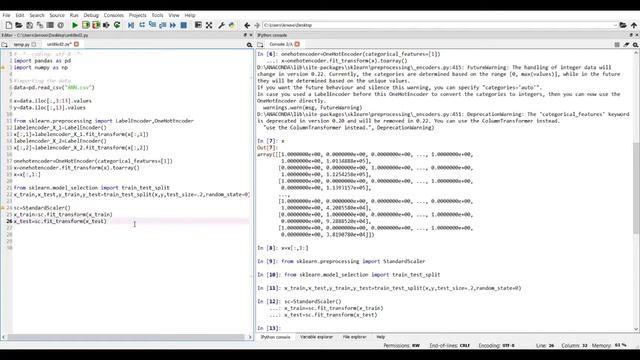Viewport: 640px width, 360px height.
Task: Select the Console 3/A tab
Action: 281,44
